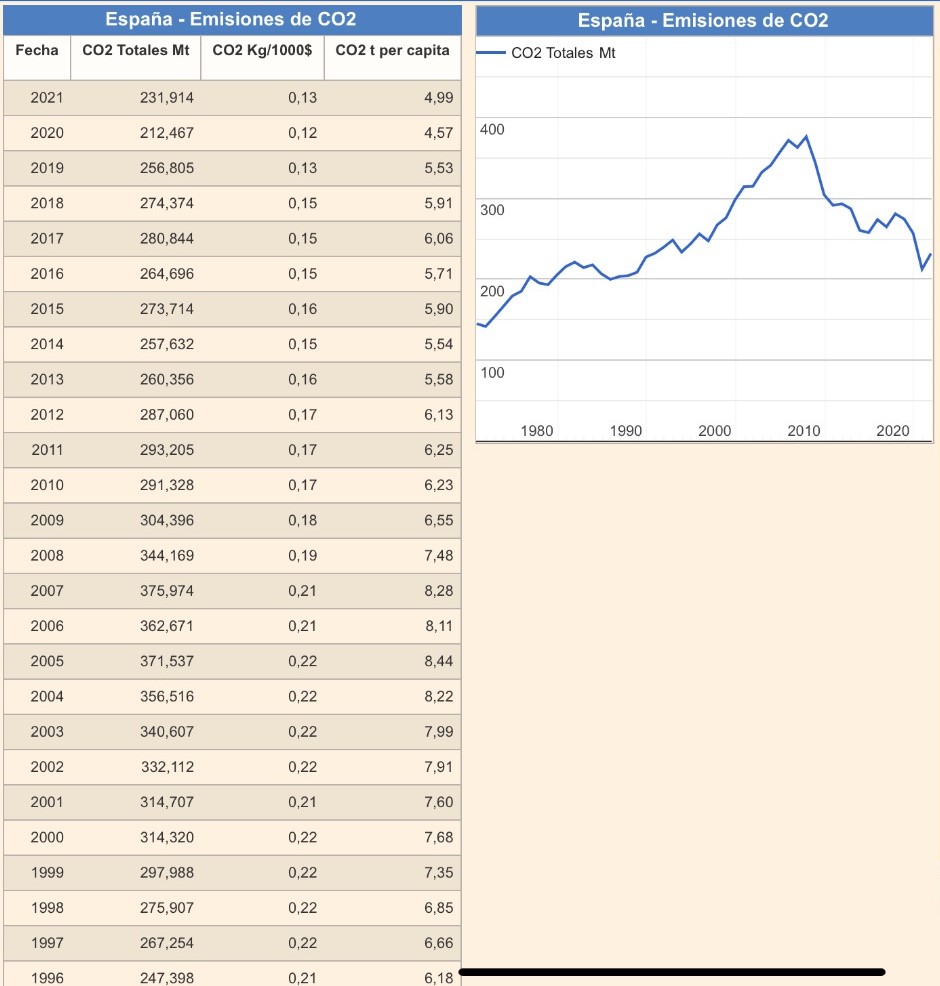Click the blue legend line swatch
The image size is (940, 986).
click(x=491, y=53)
